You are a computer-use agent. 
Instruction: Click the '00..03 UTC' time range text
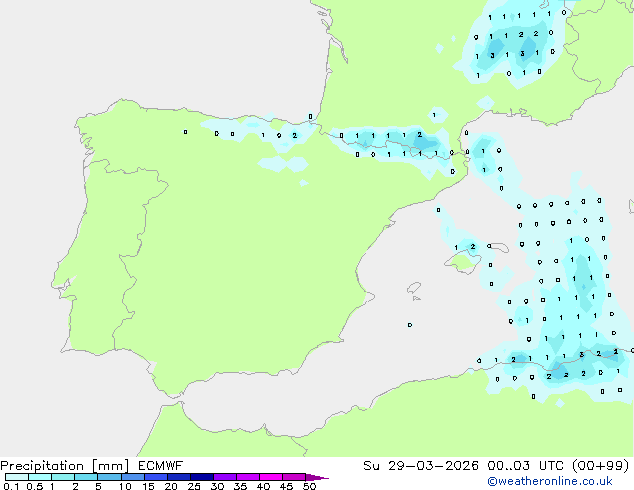point(525,466)
